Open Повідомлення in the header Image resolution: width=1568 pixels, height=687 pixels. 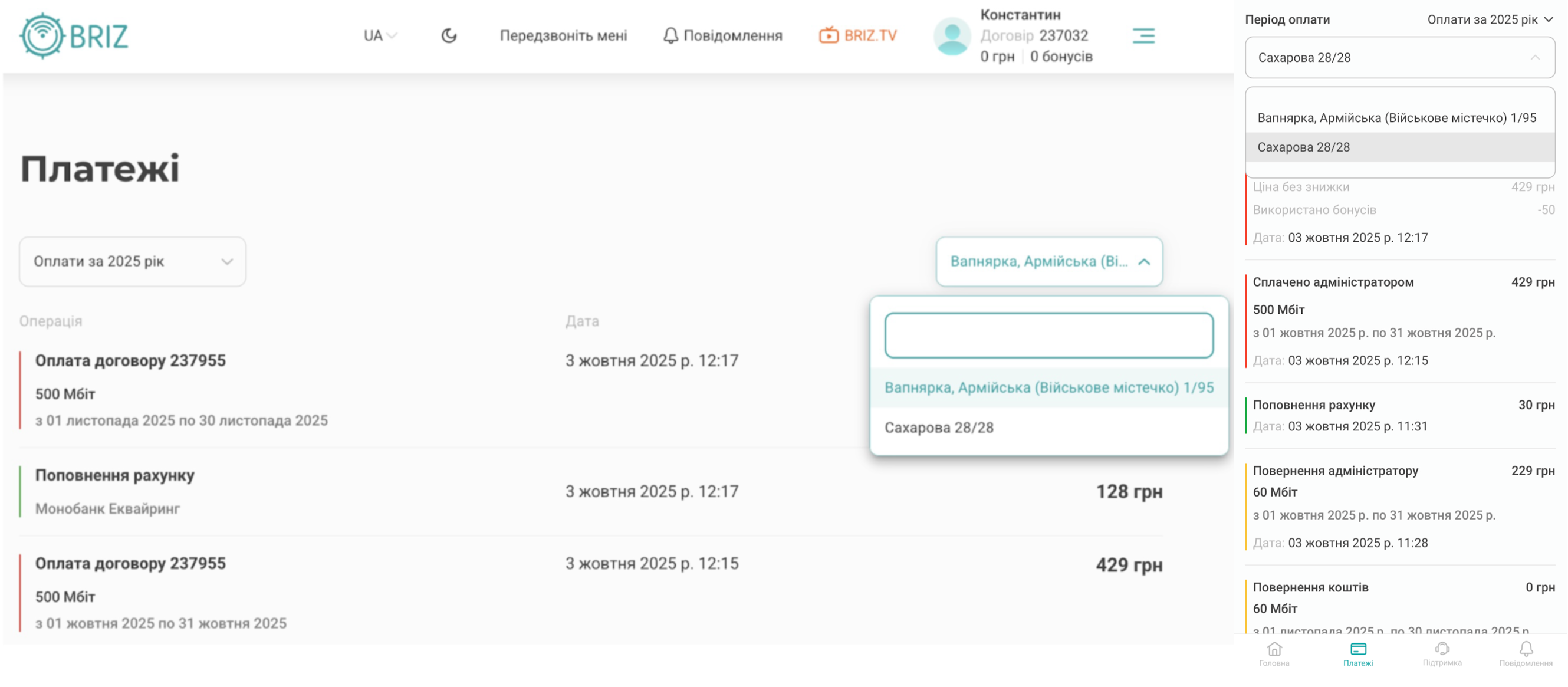point(722,35)
